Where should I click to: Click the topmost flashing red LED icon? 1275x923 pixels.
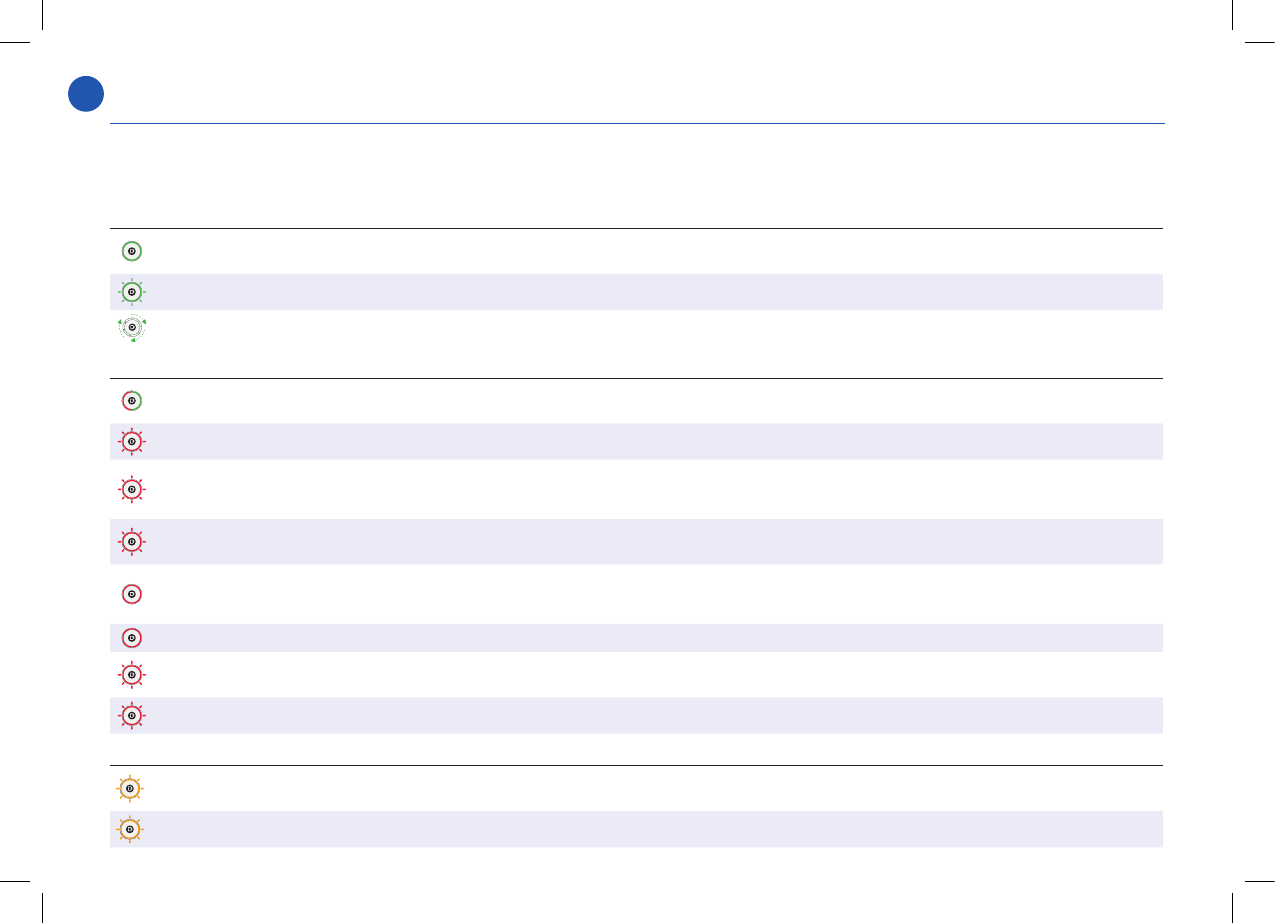pyautogui.click(x=132, y=441)
